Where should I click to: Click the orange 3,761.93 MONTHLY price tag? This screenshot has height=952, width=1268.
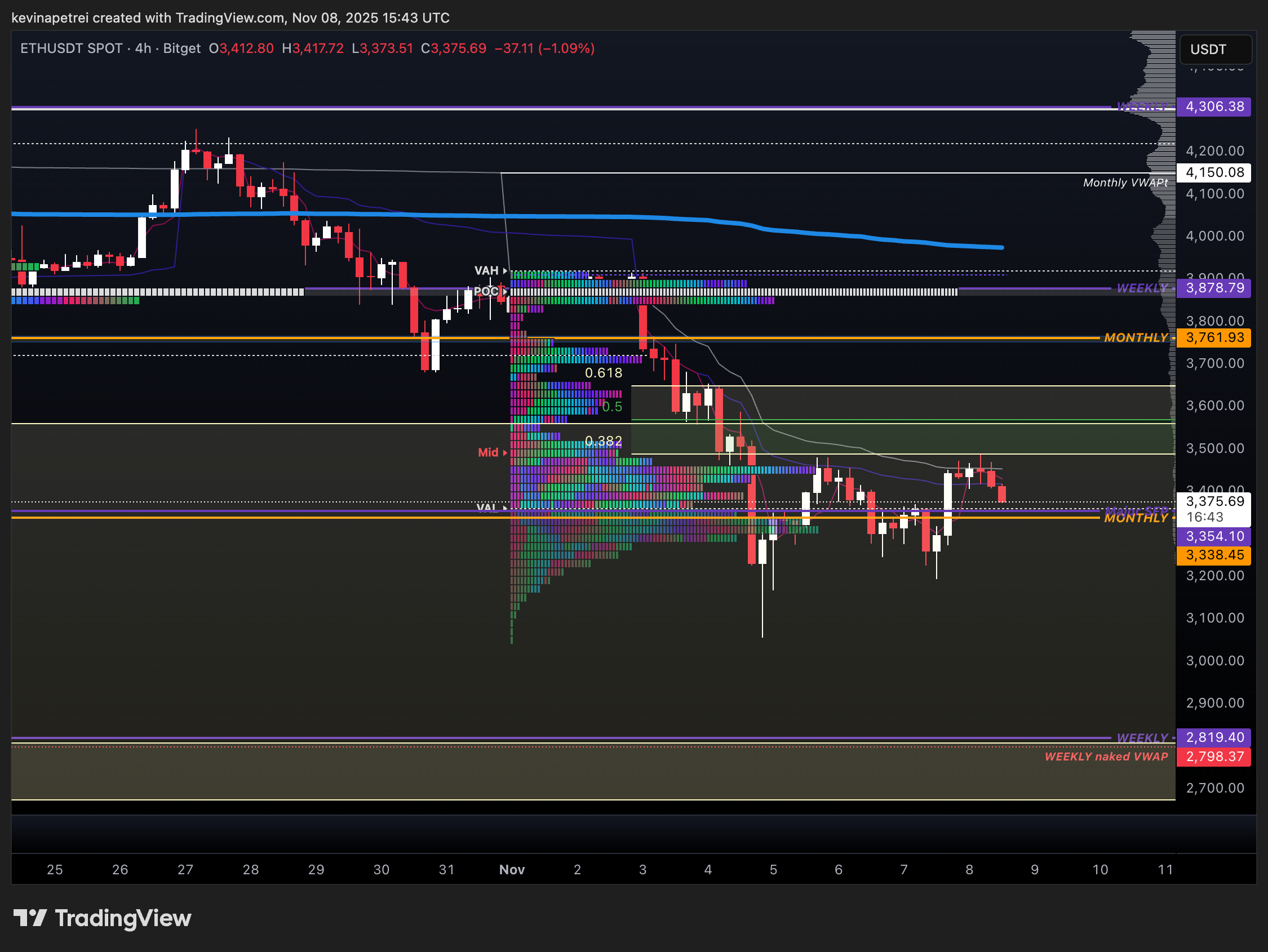1213,337
